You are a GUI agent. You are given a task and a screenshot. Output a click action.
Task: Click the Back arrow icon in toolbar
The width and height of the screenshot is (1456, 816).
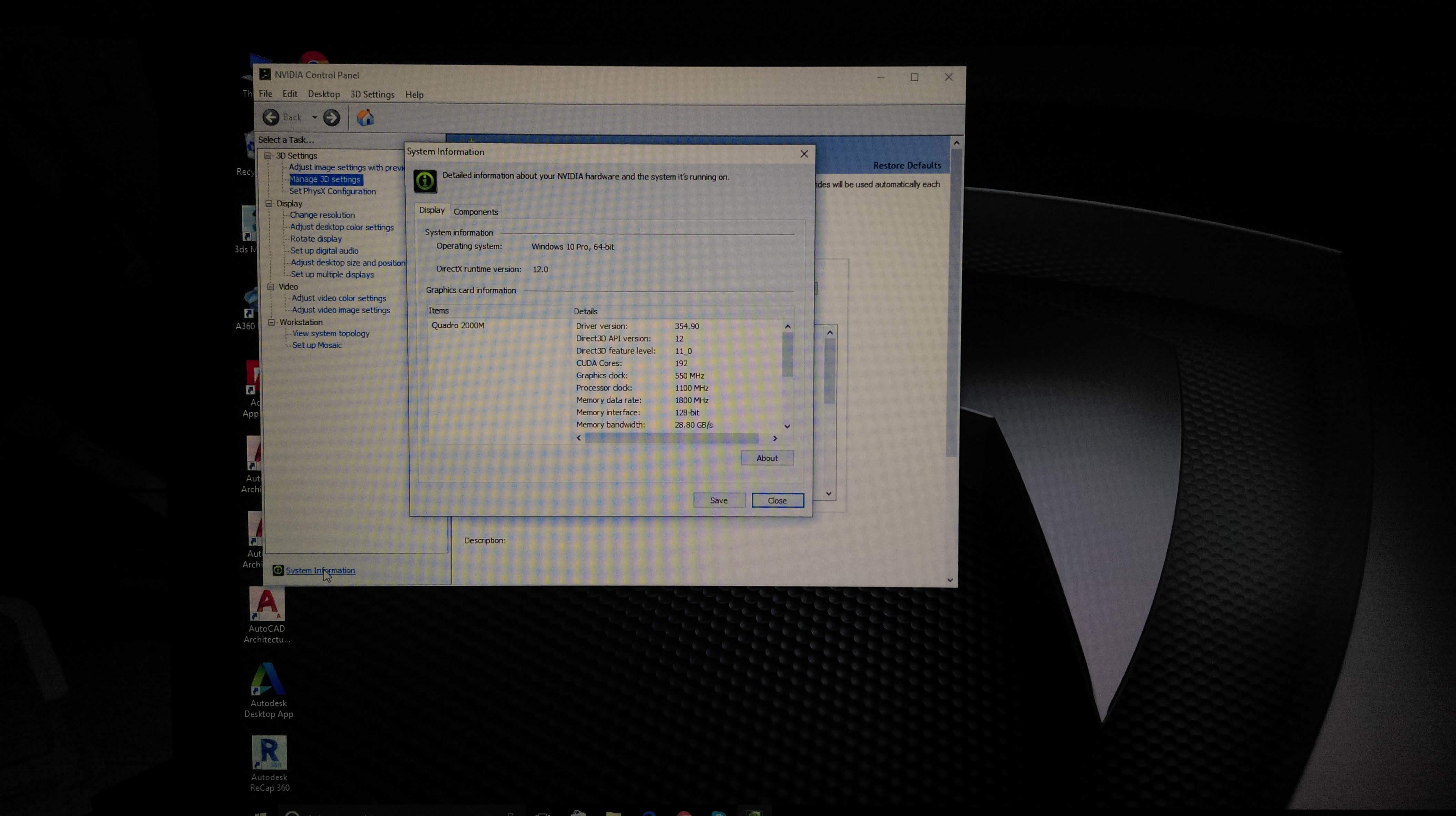[271, 117]
